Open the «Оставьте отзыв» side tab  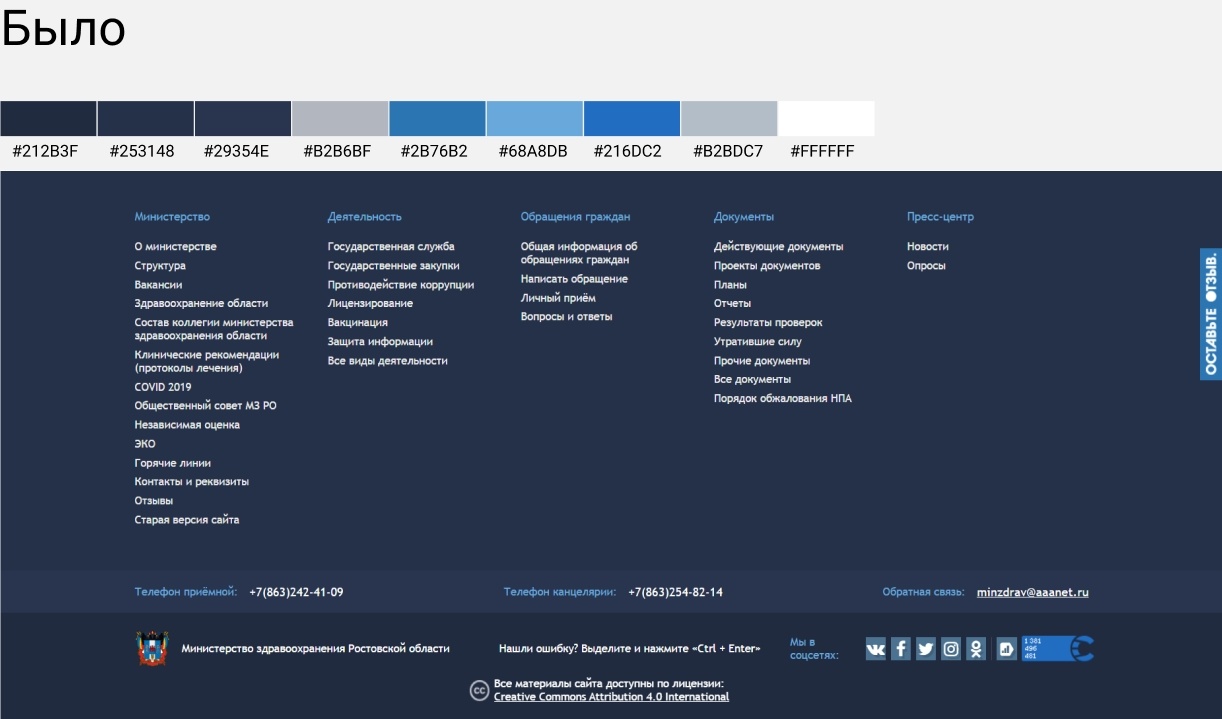pyautogui.click(x=1210, y=314)
